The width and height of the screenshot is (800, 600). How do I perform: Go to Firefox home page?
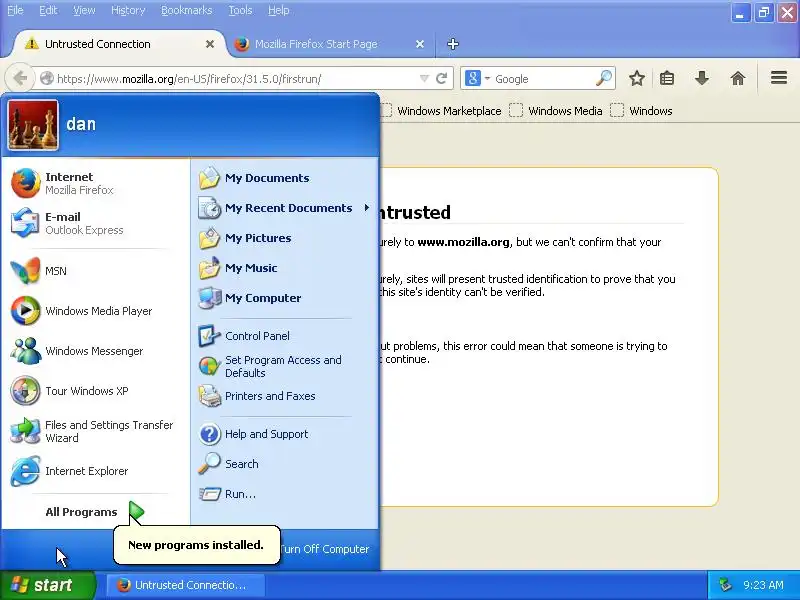(x=738, y=79)
